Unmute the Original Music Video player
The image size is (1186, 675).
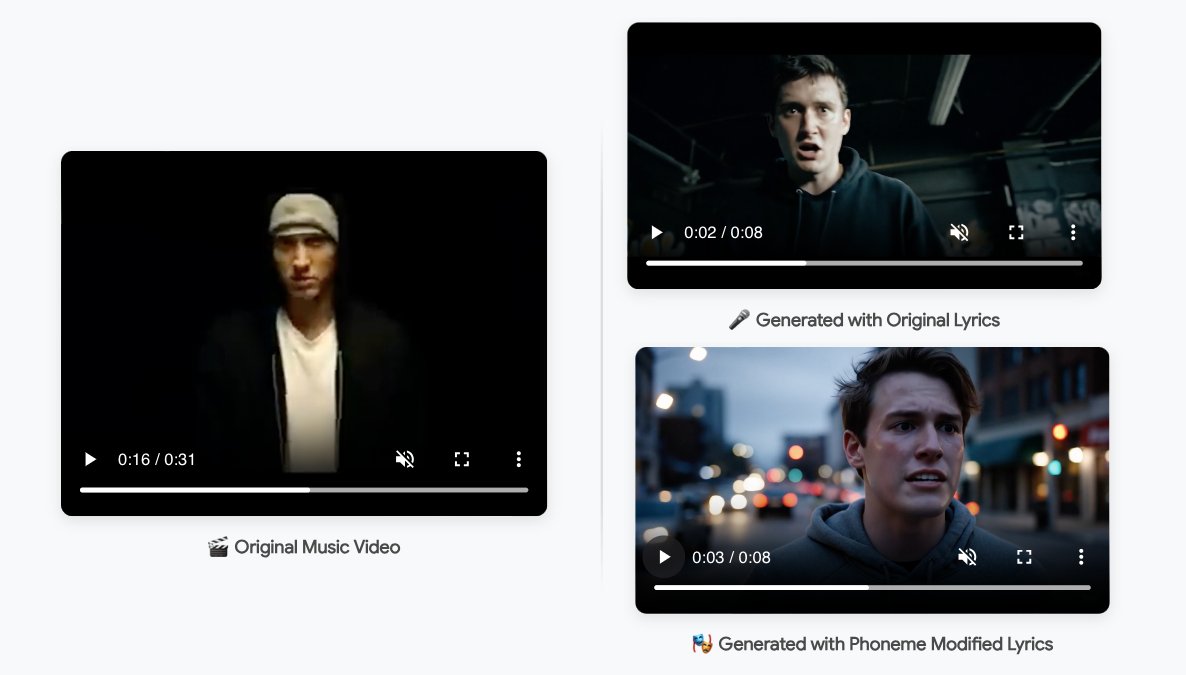(x=405, y=459)
